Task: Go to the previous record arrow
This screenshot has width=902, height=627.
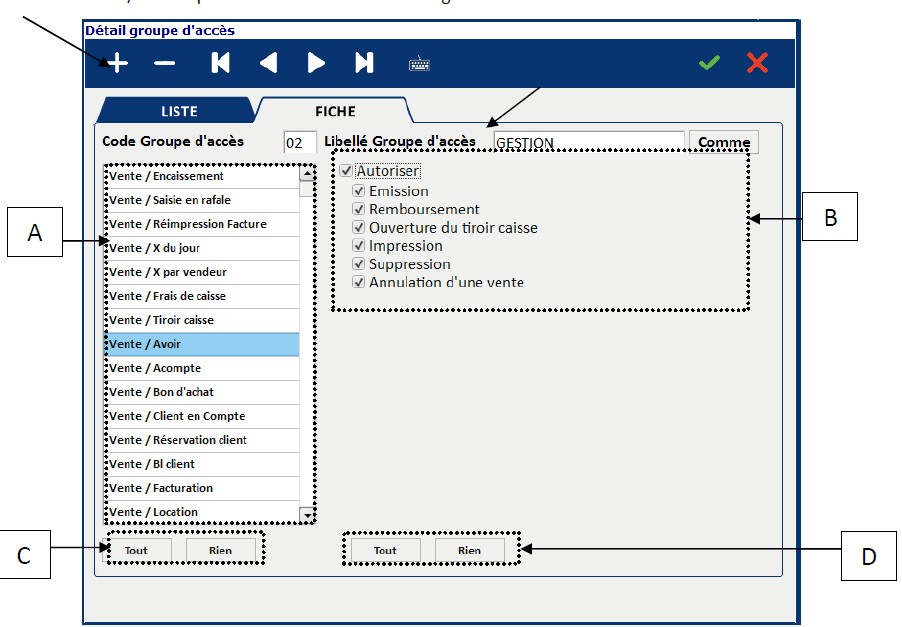Action: [268, 64]
